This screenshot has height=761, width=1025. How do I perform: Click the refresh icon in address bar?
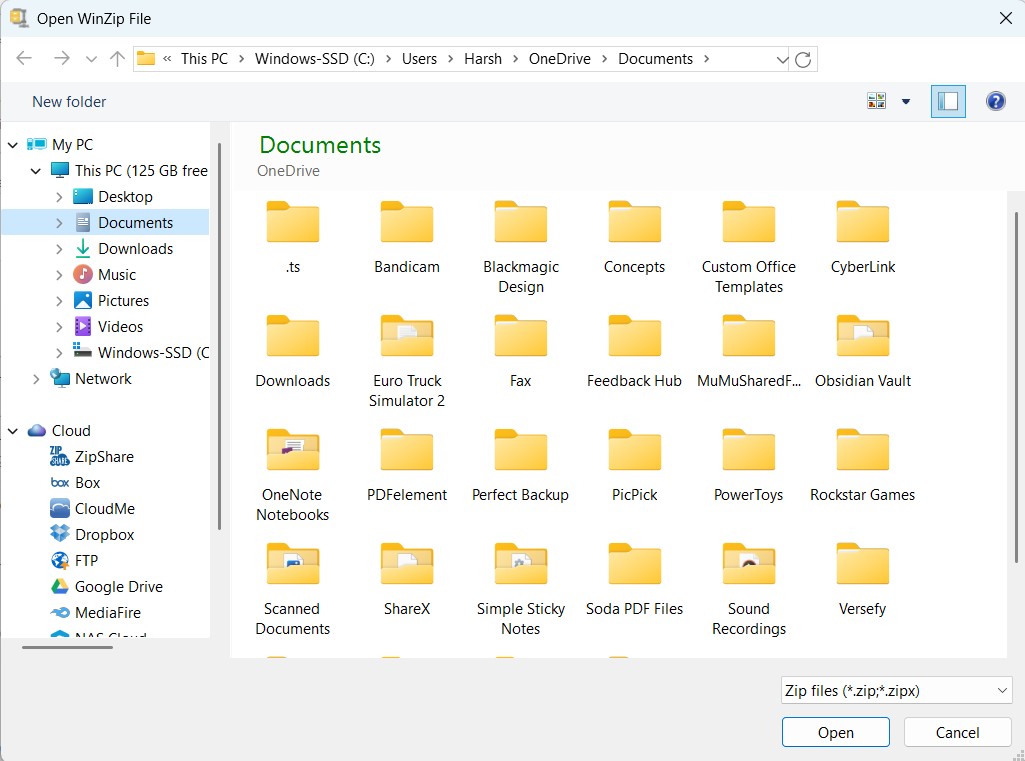click(x=803, y=59)
